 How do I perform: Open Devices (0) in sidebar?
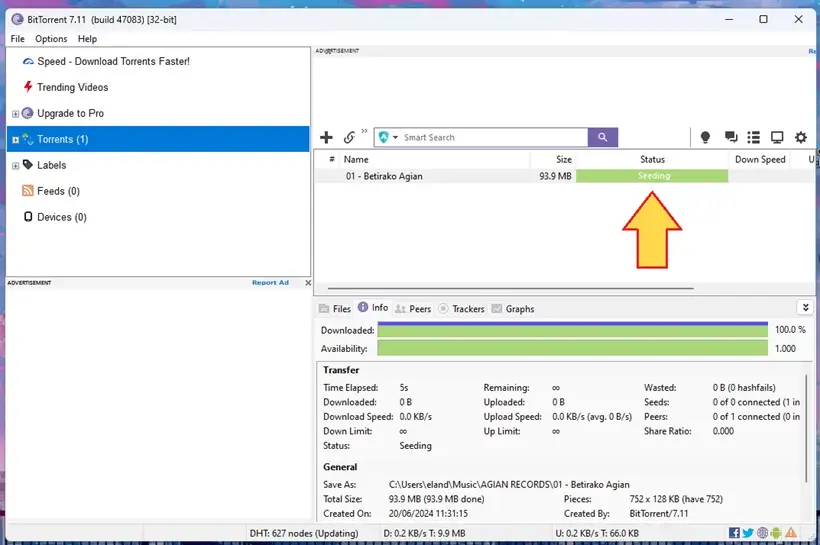[x=61, y=217]
